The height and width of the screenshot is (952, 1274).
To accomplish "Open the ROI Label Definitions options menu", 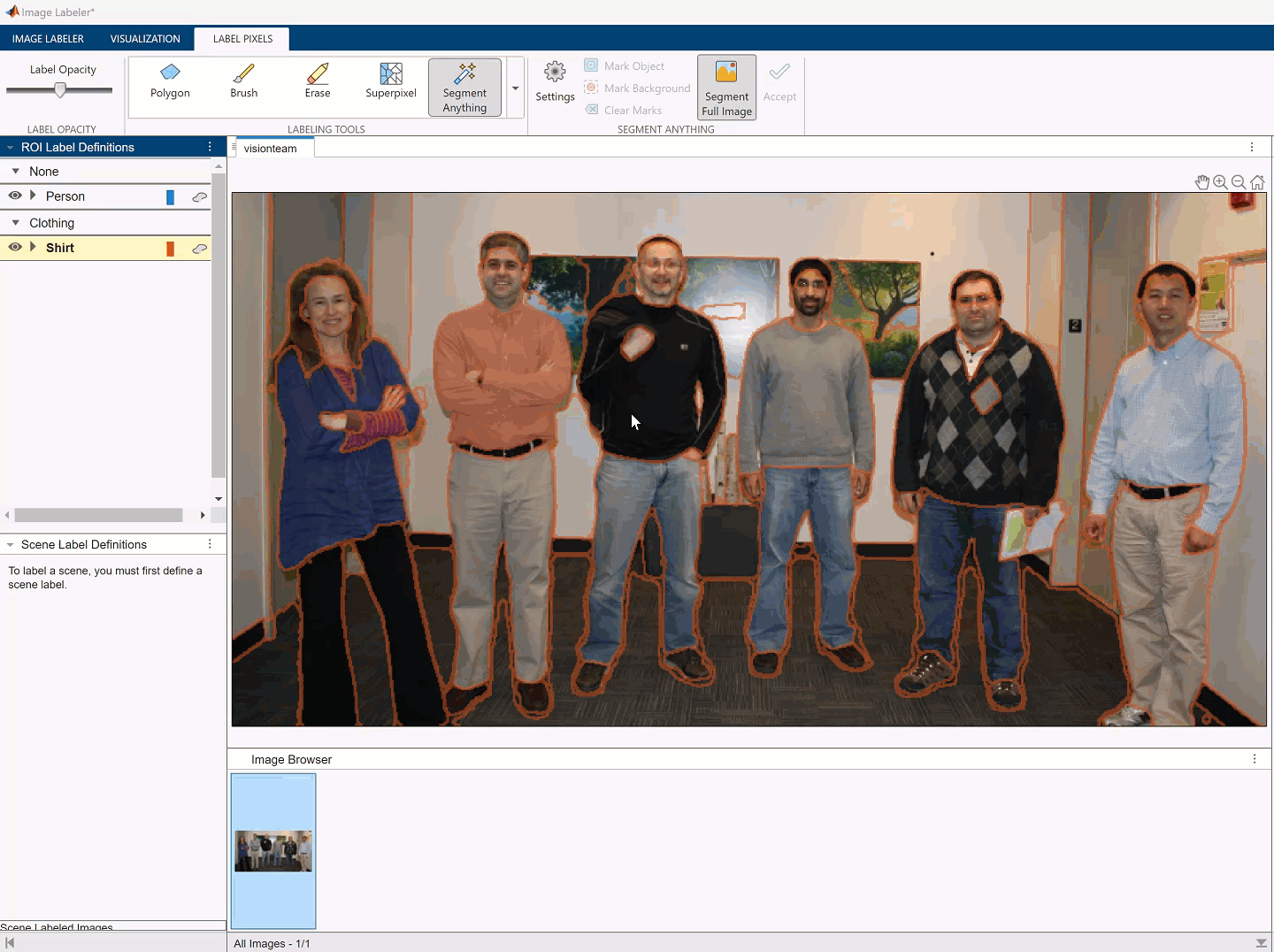I will click(210, 147).
